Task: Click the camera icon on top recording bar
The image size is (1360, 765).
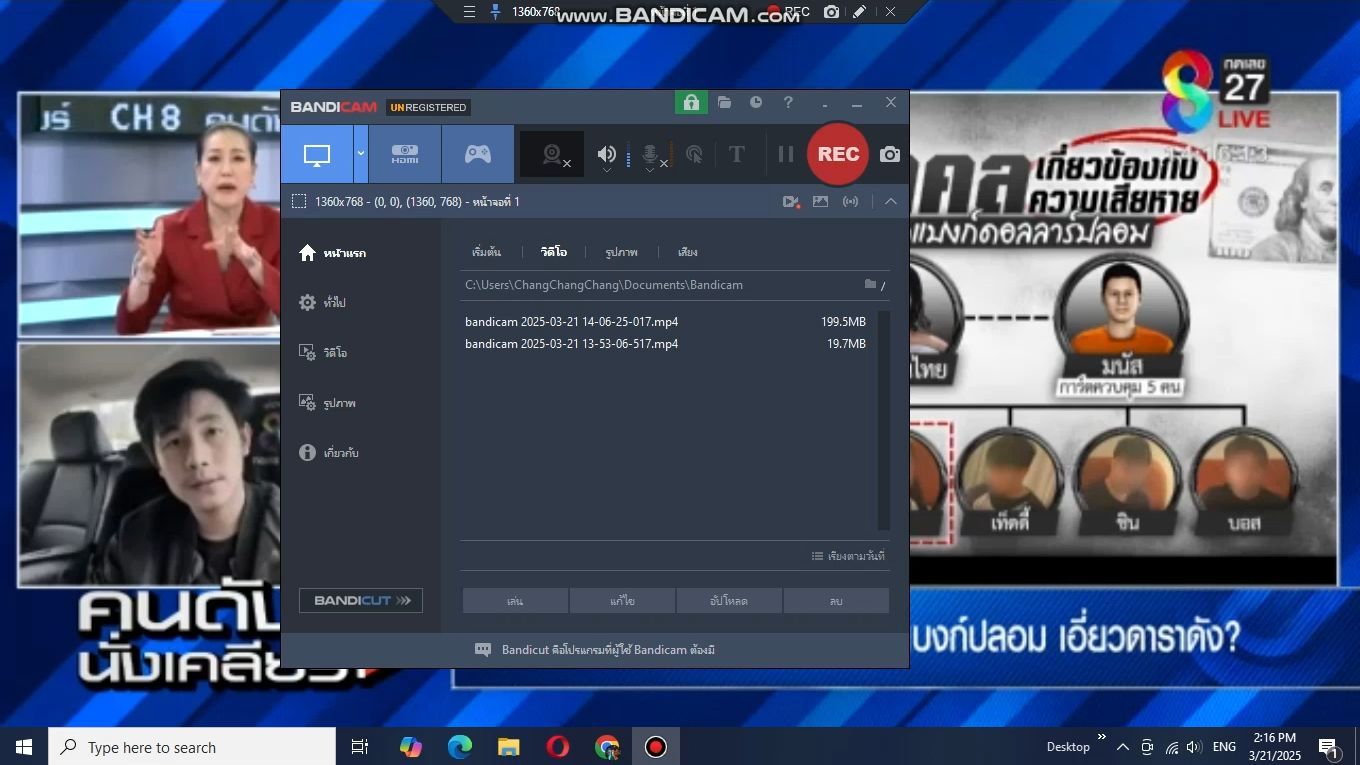Action: 831,12
